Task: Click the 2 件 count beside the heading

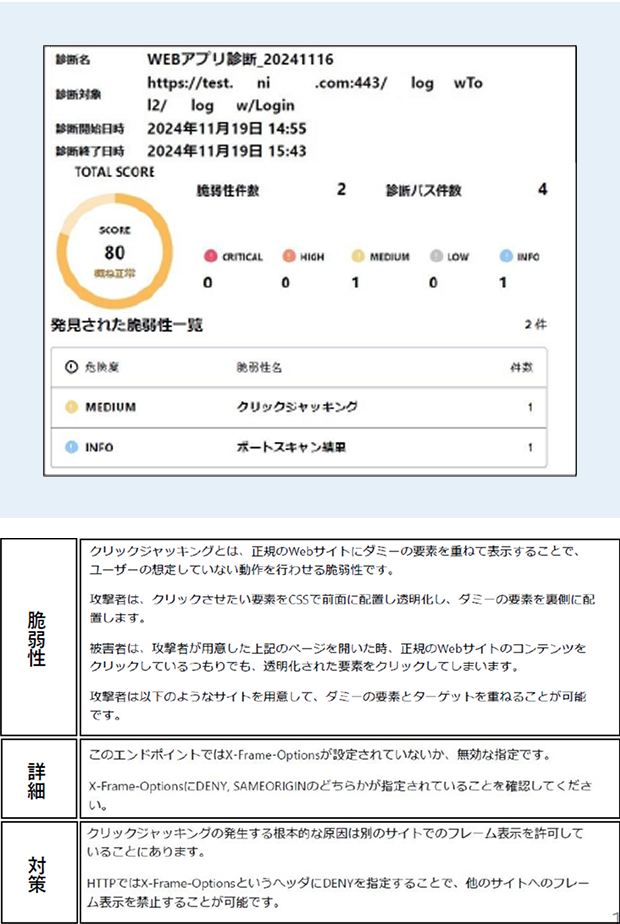Action: (x=536, y=325)
